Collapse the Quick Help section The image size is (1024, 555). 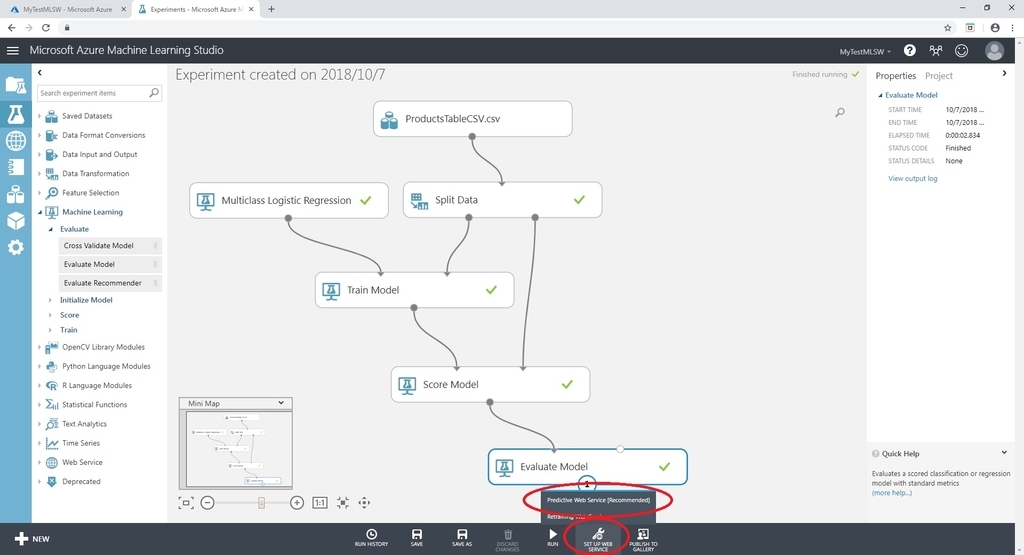point(1004,452)
